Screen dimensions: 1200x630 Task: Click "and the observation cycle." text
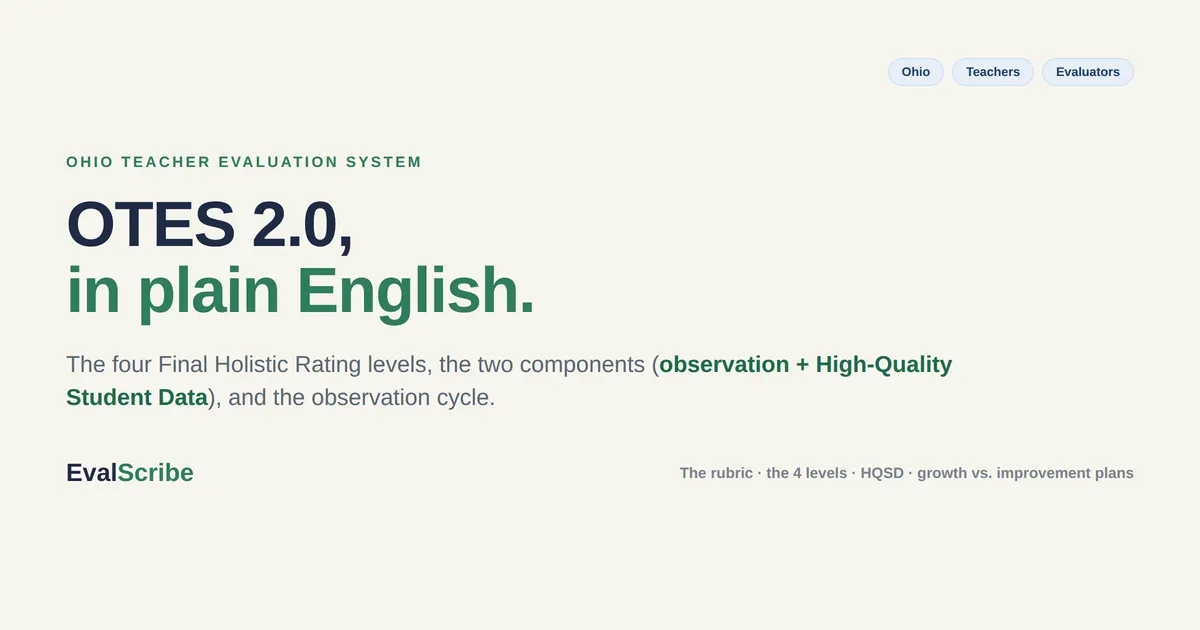(x=362, y=397)
